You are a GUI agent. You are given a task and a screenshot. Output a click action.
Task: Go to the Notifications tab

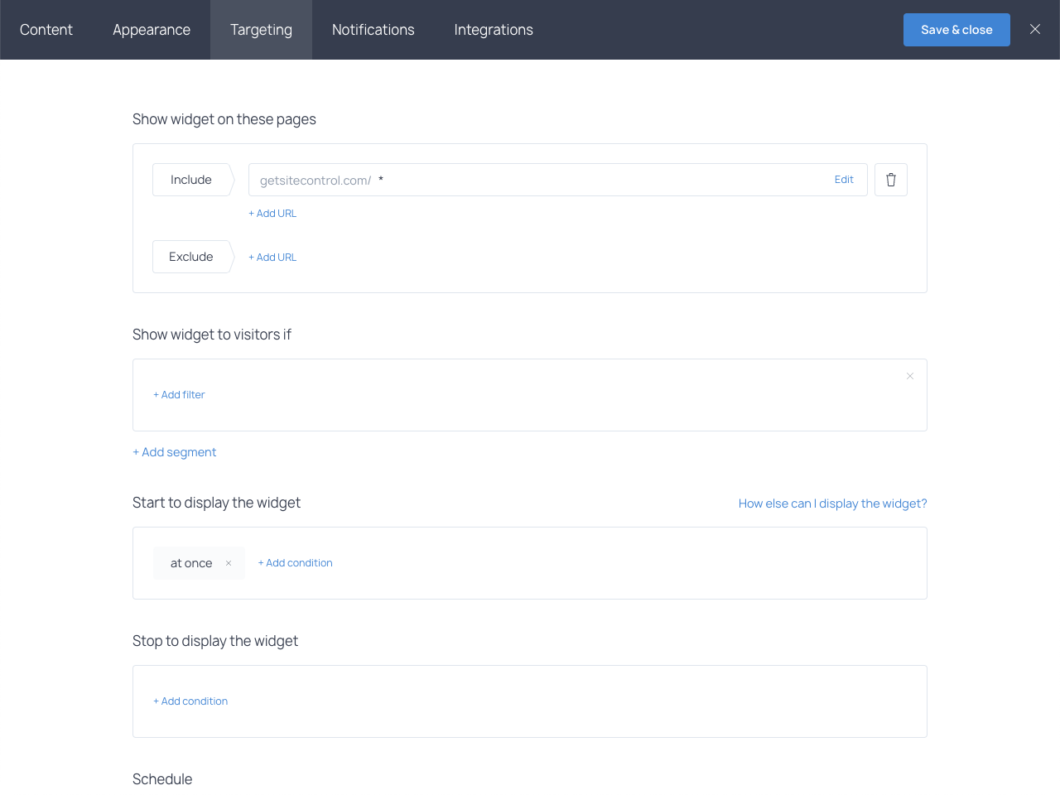click(x=373, y=30)
